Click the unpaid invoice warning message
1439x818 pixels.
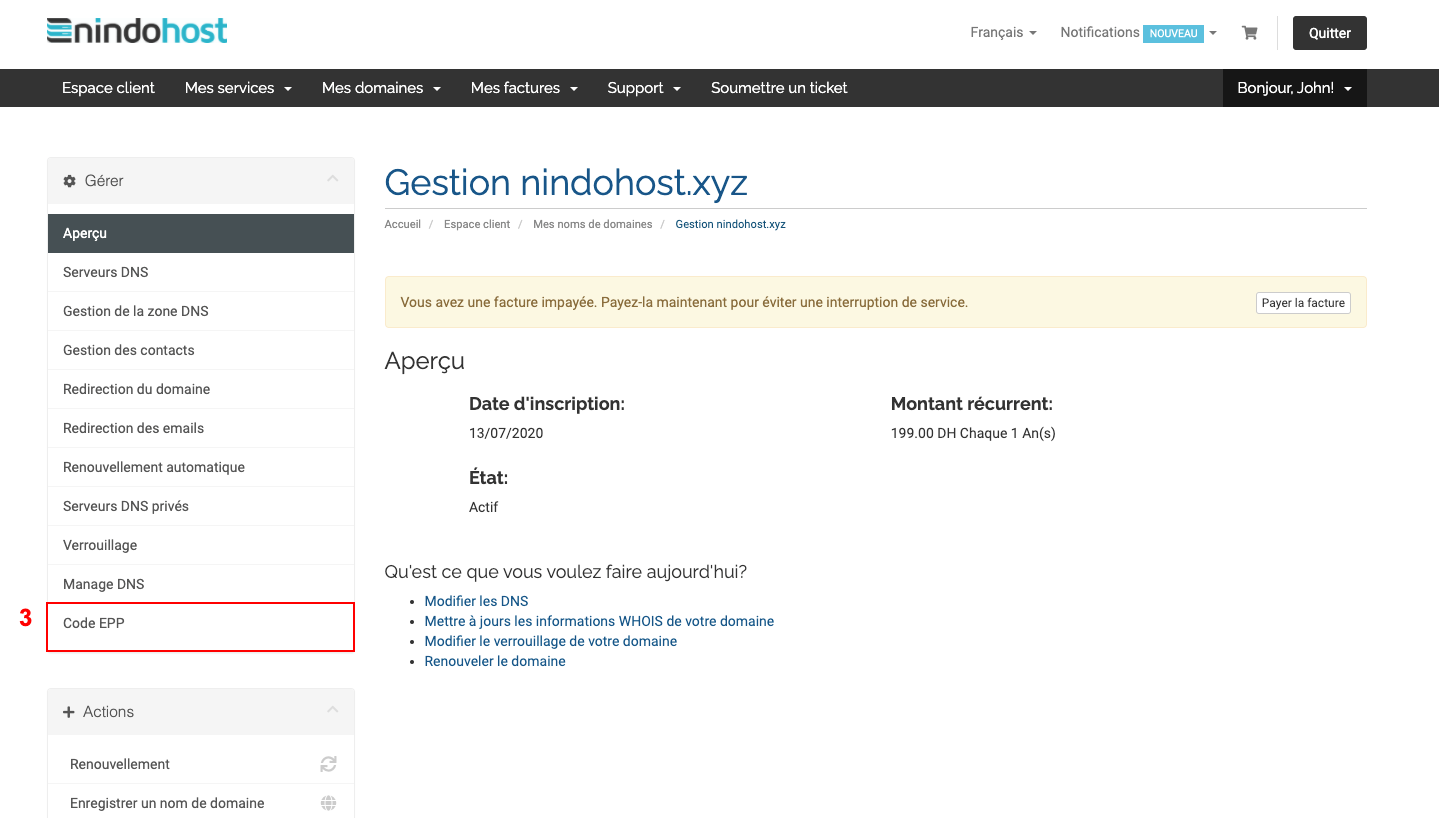click(x=684, y=302)
